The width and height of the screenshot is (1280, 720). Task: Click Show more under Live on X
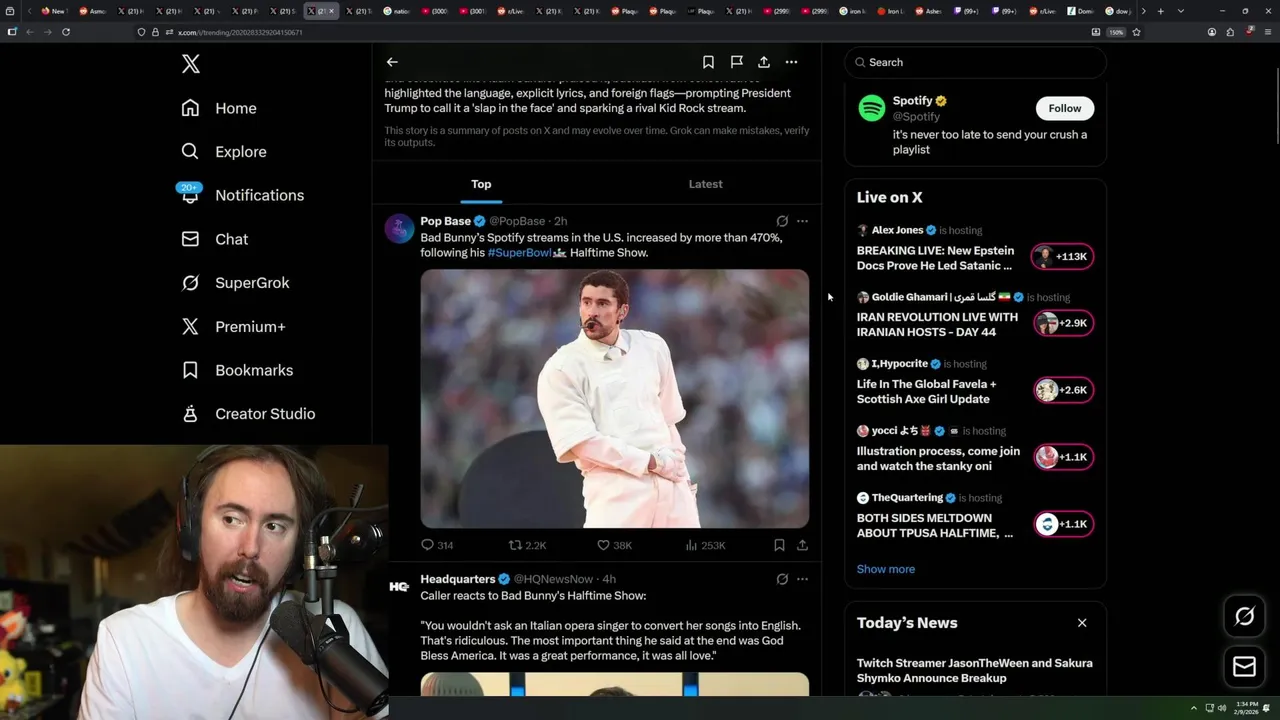885,569
